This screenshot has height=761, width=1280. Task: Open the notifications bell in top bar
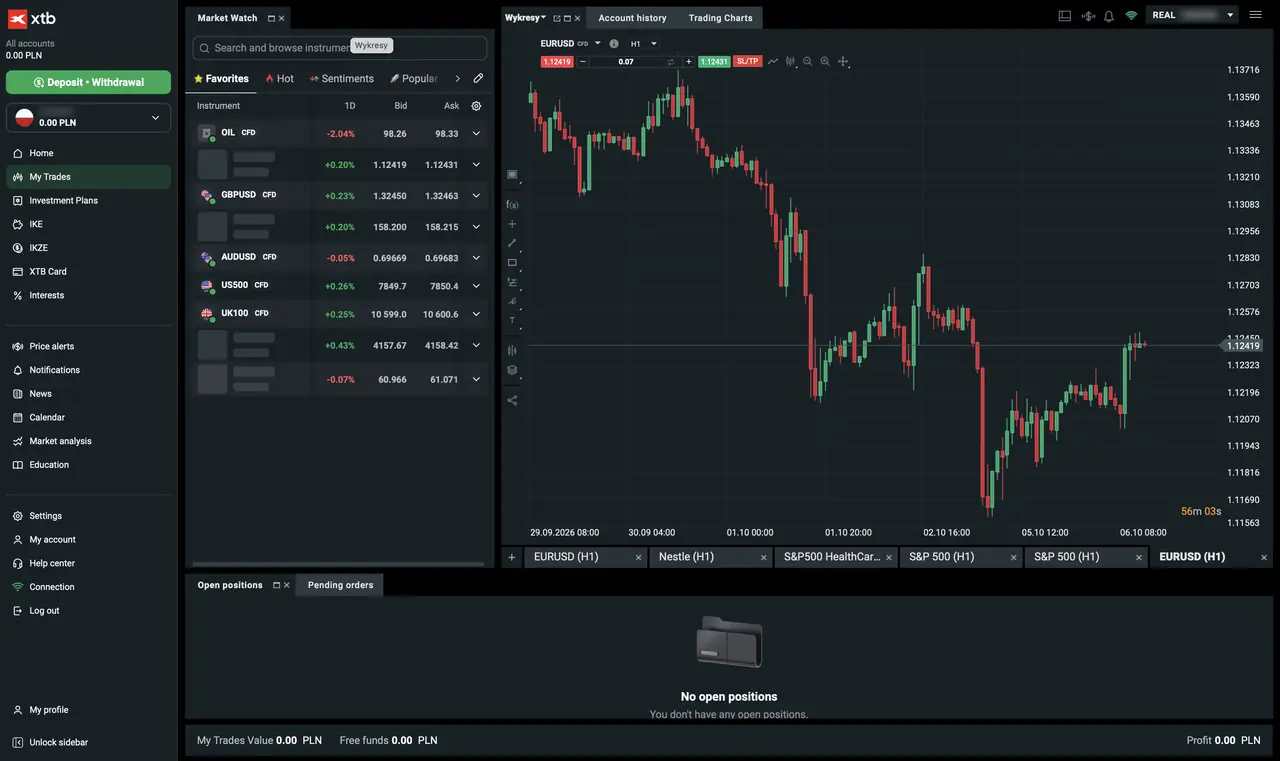click(x=1109, y=16)
